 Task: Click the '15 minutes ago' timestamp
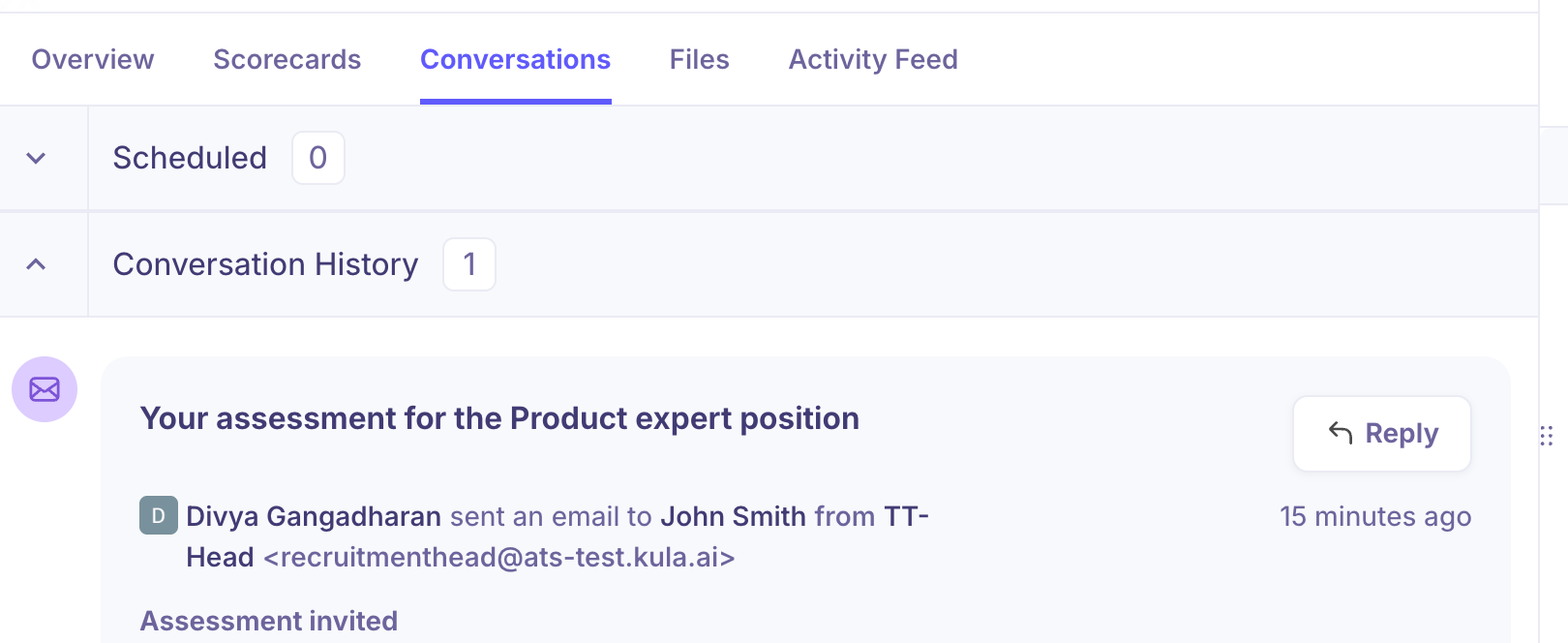pos(1374,516)
